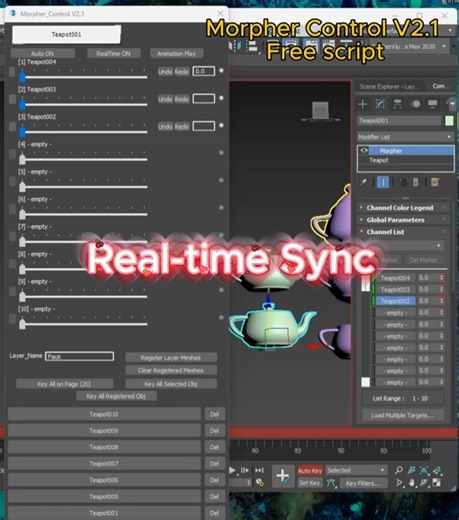Open the Modify tab in command panel
This screenshot has width=459, height=520.
pyautogui.click(x=380, y=104)
